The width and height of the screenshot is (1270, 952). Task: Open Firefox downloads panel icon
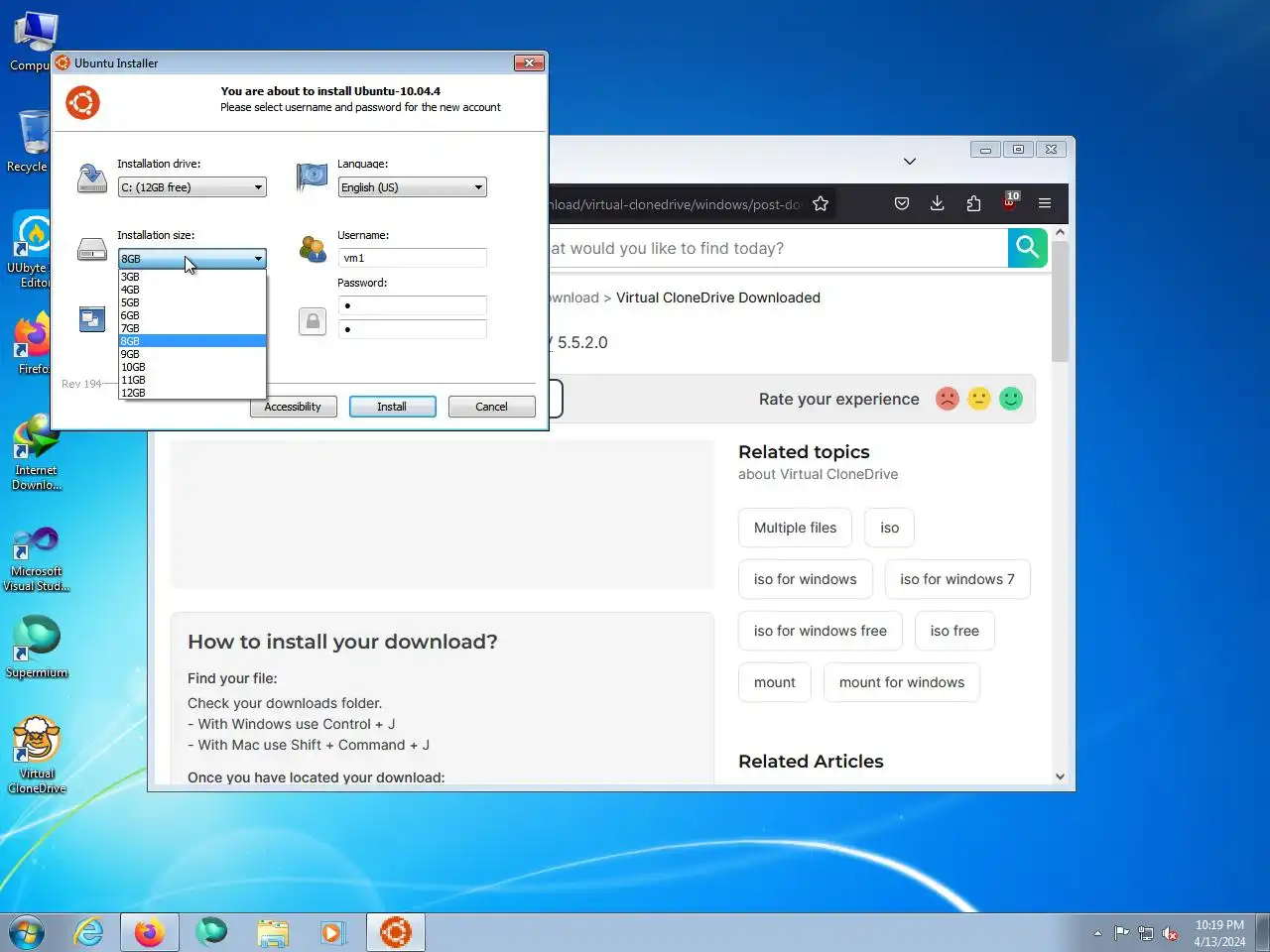[937, 203]
